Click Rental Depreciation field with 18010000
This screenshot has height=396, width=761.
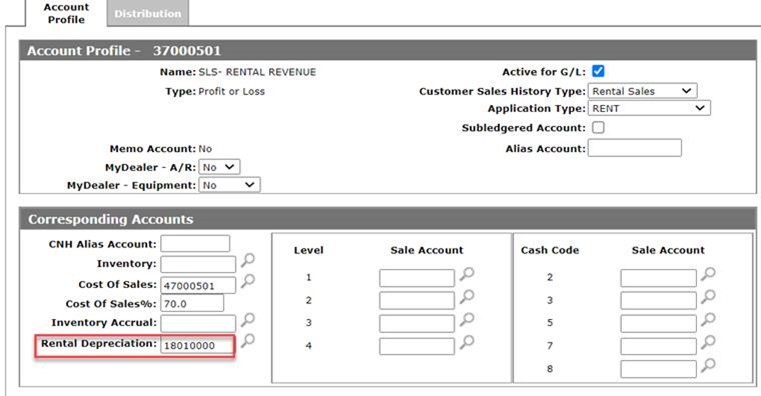coord(197,346)
